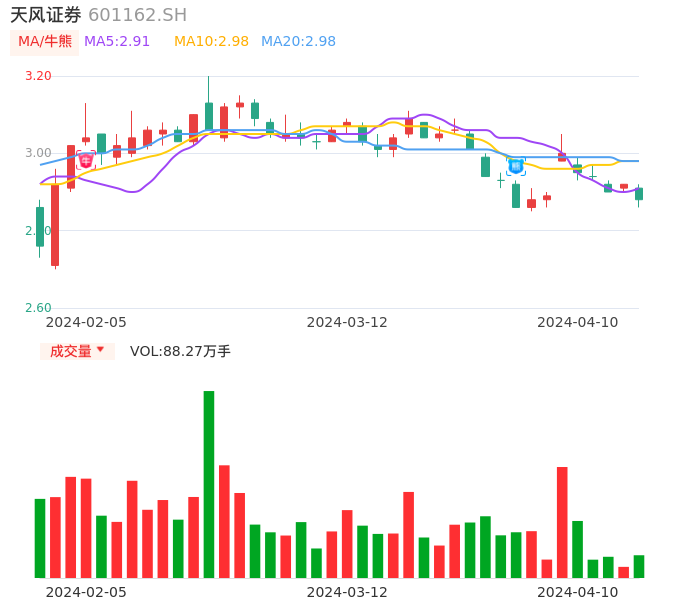The height and width of the screenshot is (606, 686).
Task: Click the 2024-04-10 date under the candlestick chart
Action: pyautogui.click(x=578, y=322)
